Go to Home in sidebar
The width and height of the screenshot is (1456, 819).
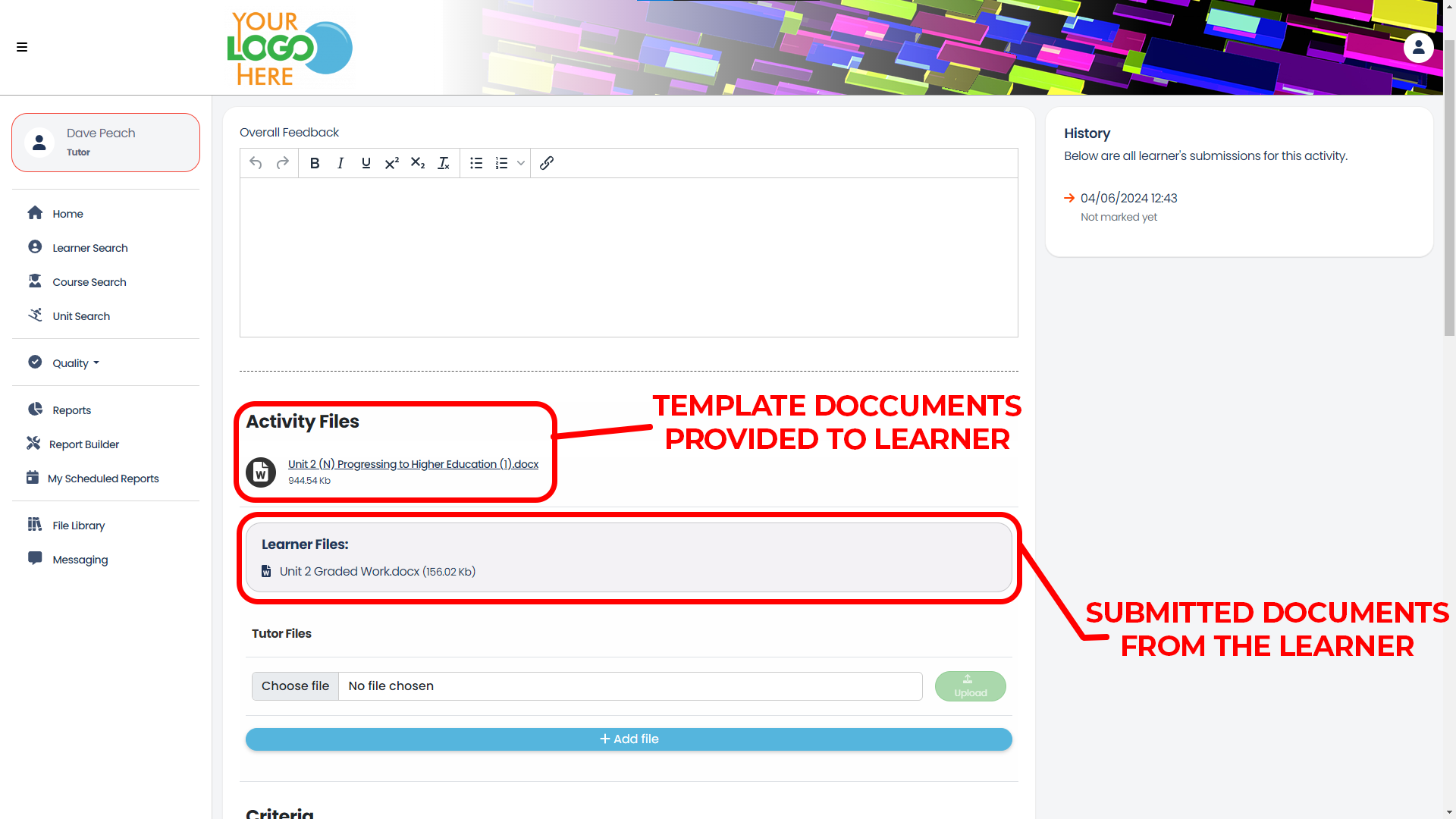pyautogui.click(x=67, y=214)
